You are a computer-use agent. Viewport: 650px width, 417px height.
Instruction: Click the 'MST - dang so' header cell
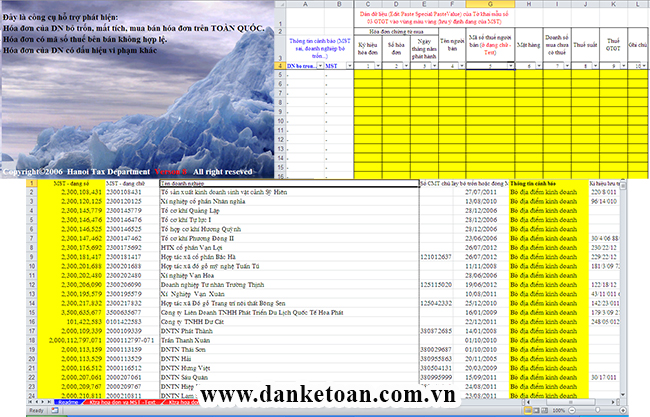pos(71,183)
